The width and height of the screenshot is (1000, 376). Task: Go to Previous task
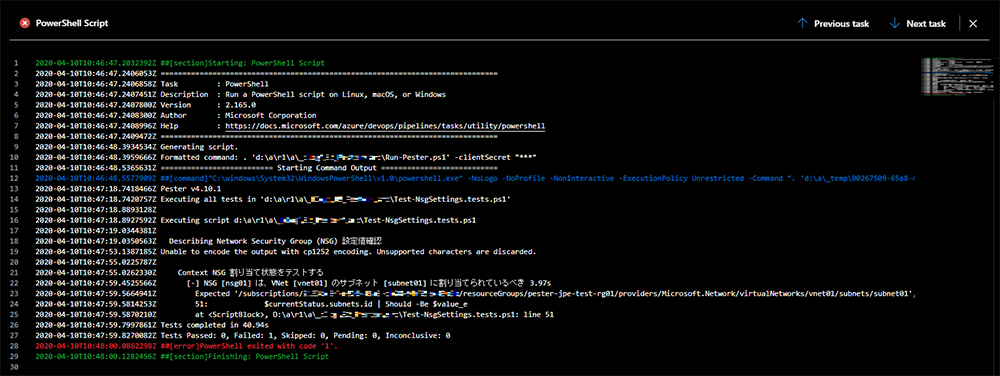[833, 24]
